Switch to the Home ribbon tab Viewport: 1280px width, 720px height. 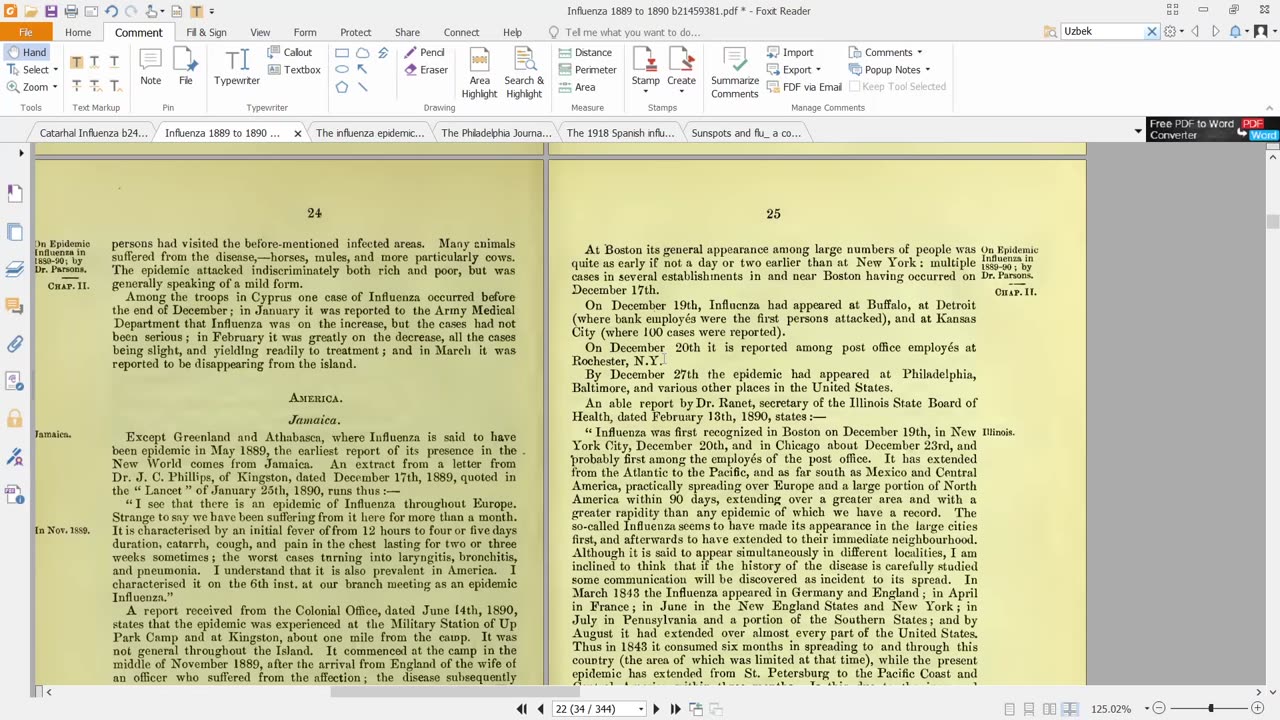pyautogui.click(x=78, y=32)
